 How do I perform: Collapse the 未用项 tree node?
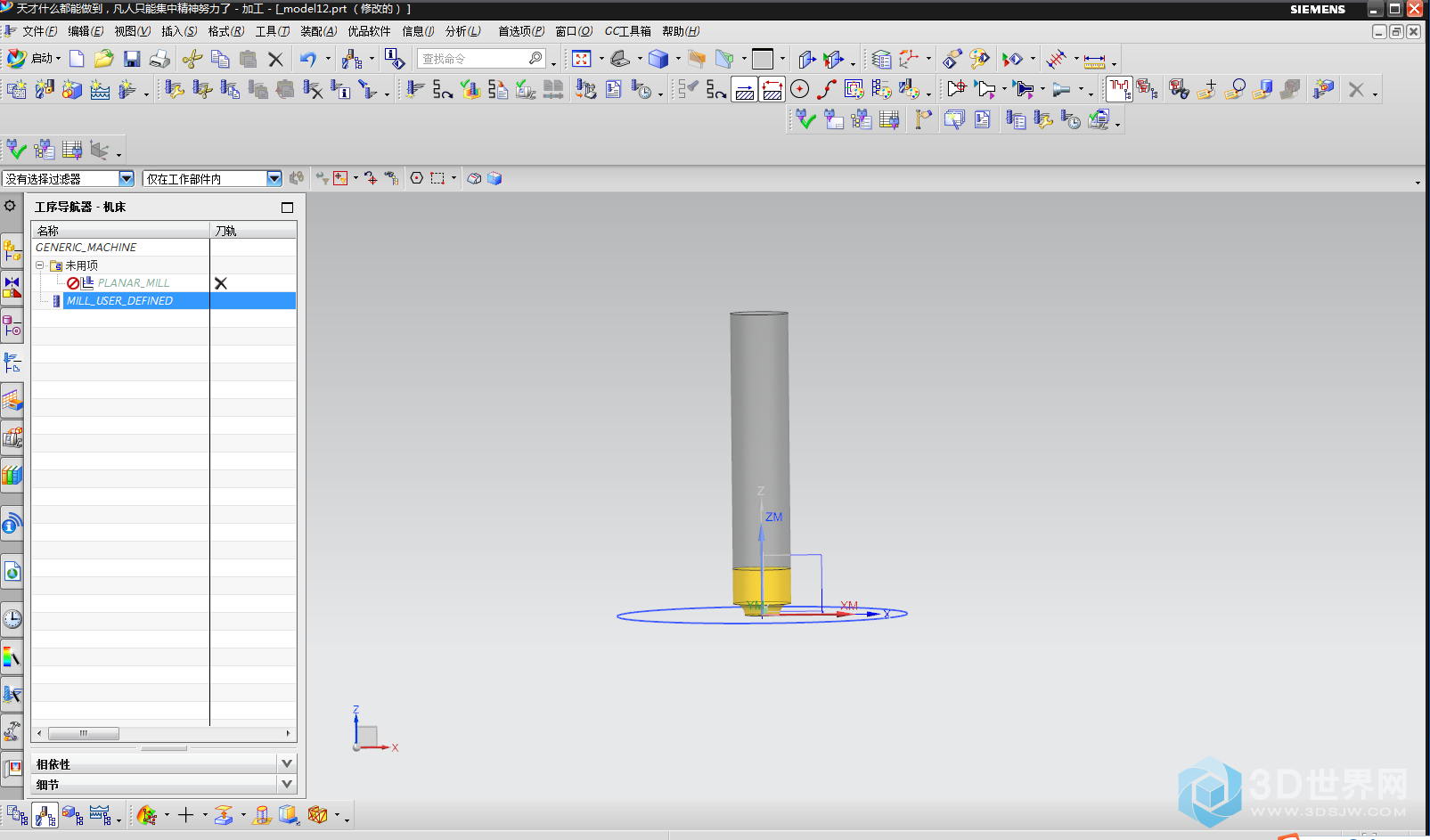tap(40, 265)
